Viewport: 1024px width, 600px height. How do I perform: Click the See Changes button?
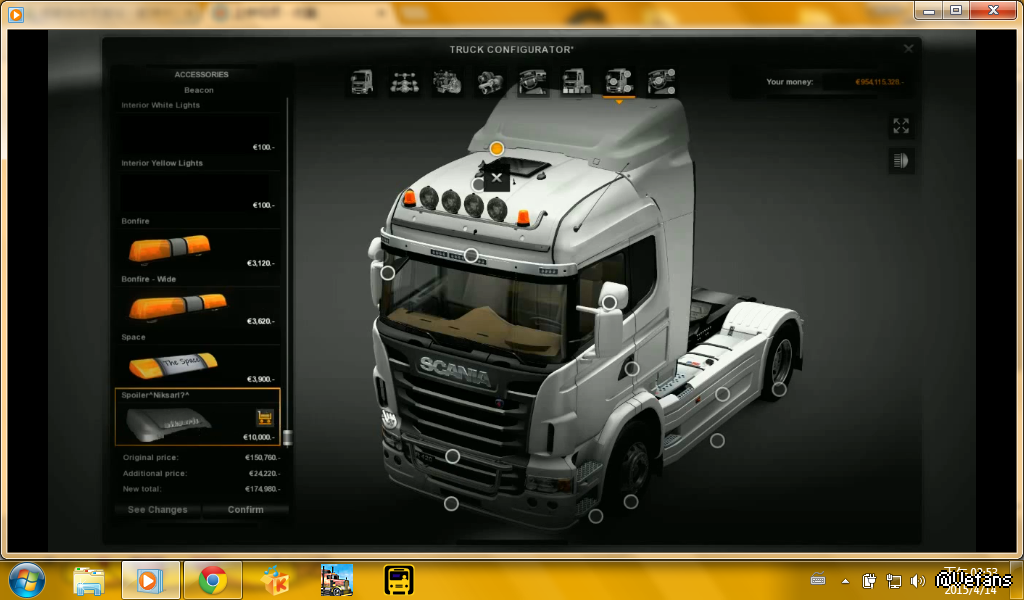pos(158,510)
